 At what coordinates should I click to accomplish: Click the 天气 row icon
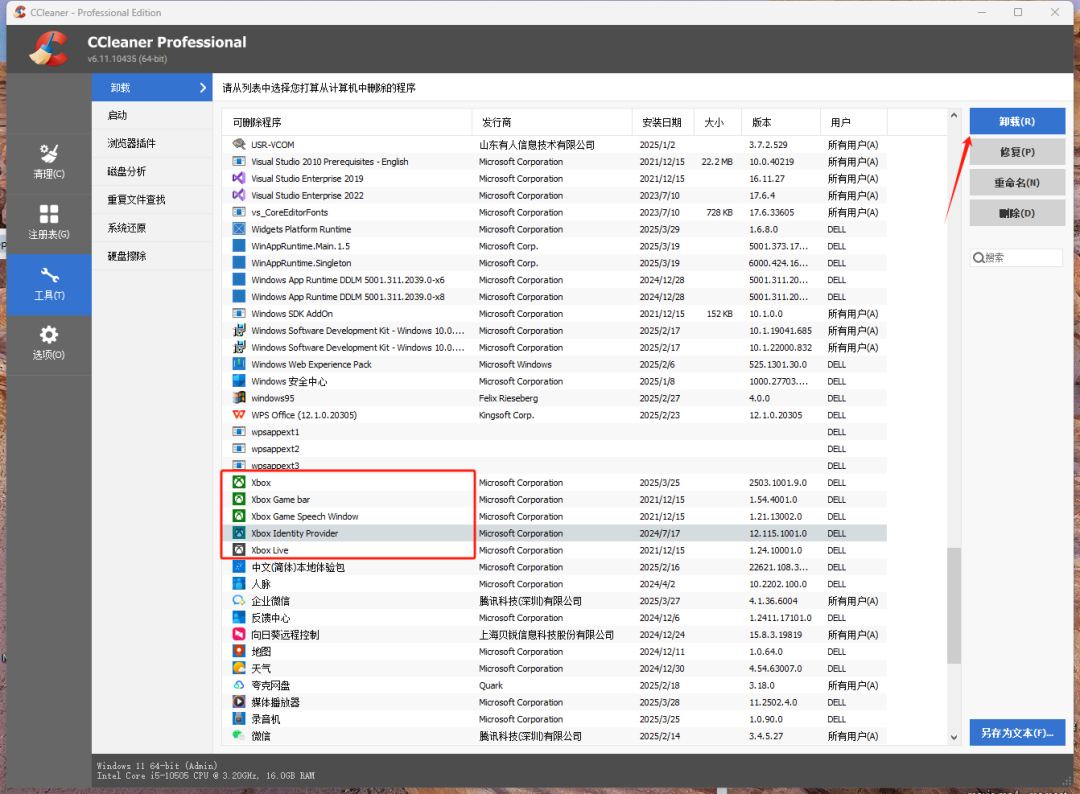pyautogui.click(x=239, y=668)
